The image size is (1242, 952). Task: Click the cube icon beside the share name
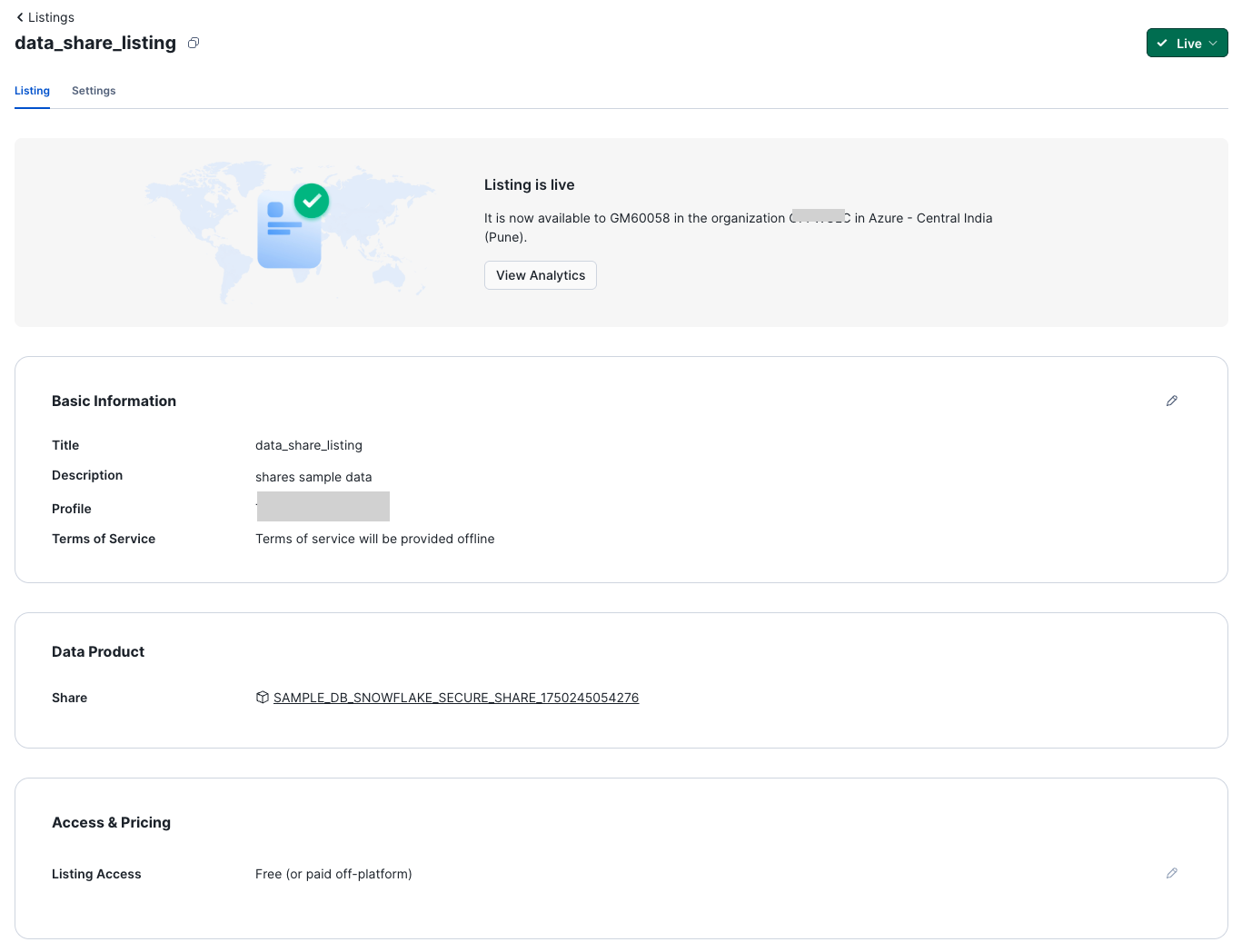point(263,698)
